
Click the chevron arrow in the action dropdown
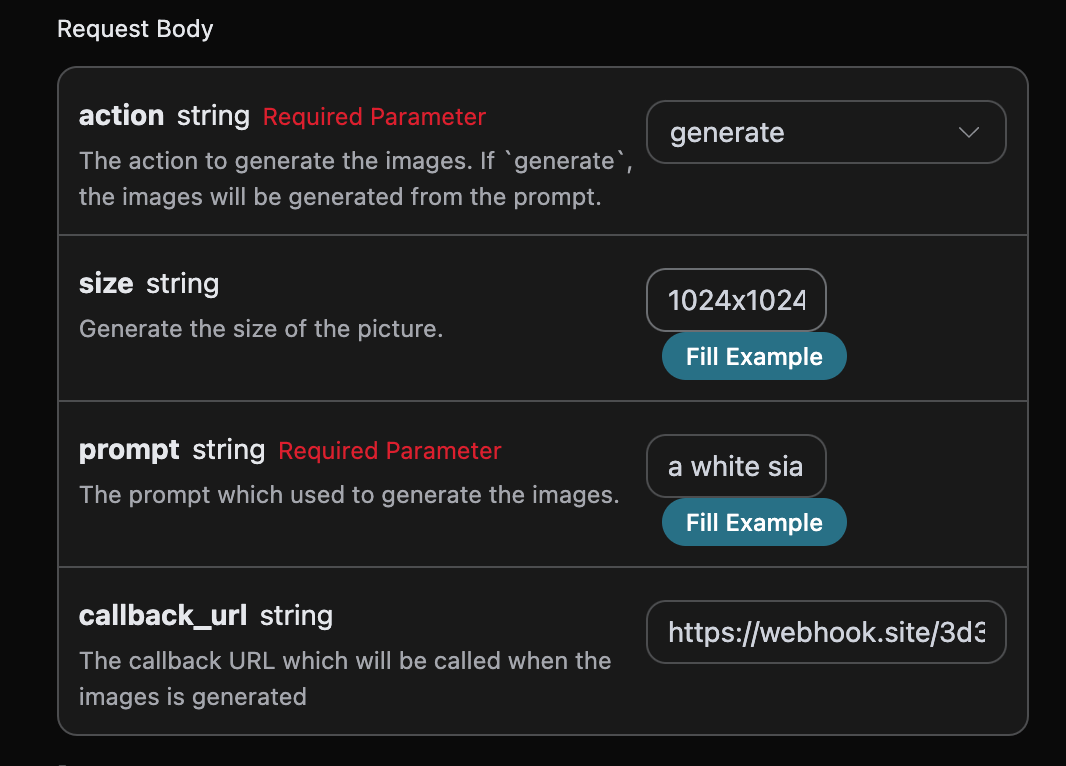(x=968, y=133)
